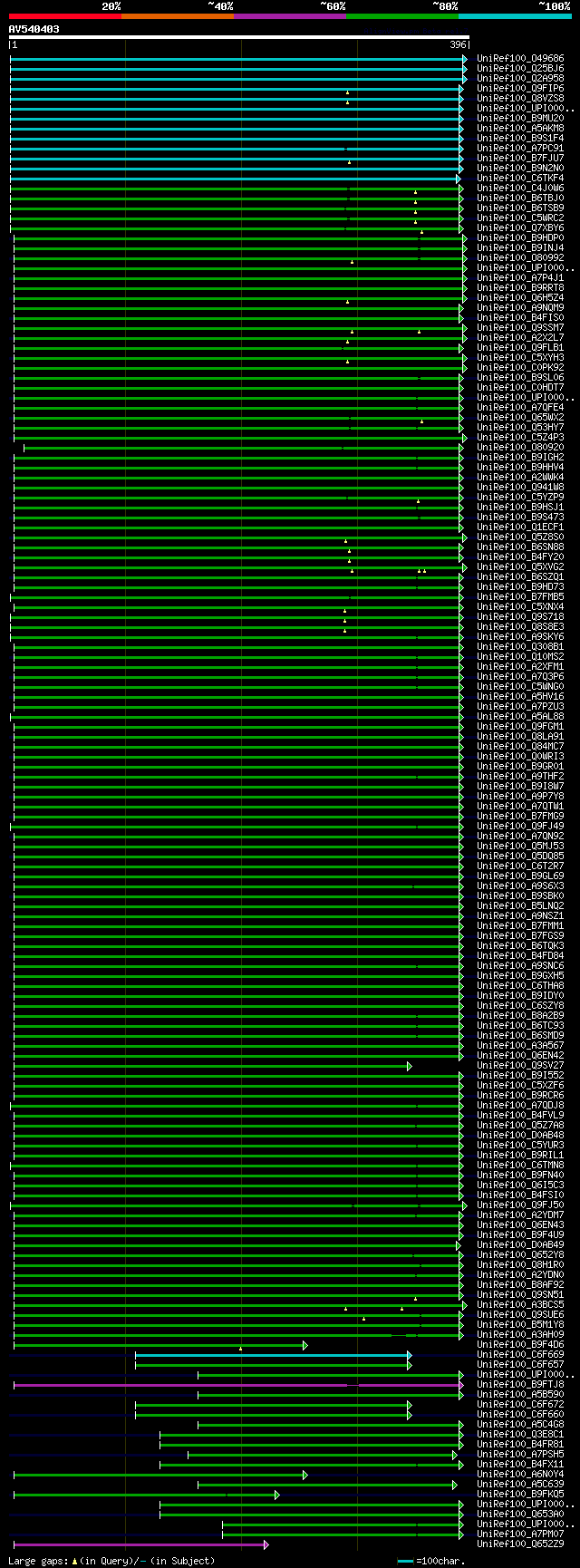Open the UniRef100_B9MUZ0 hit entry
This screenshot has width=580, height=1568.
click(x=520, y=119)
